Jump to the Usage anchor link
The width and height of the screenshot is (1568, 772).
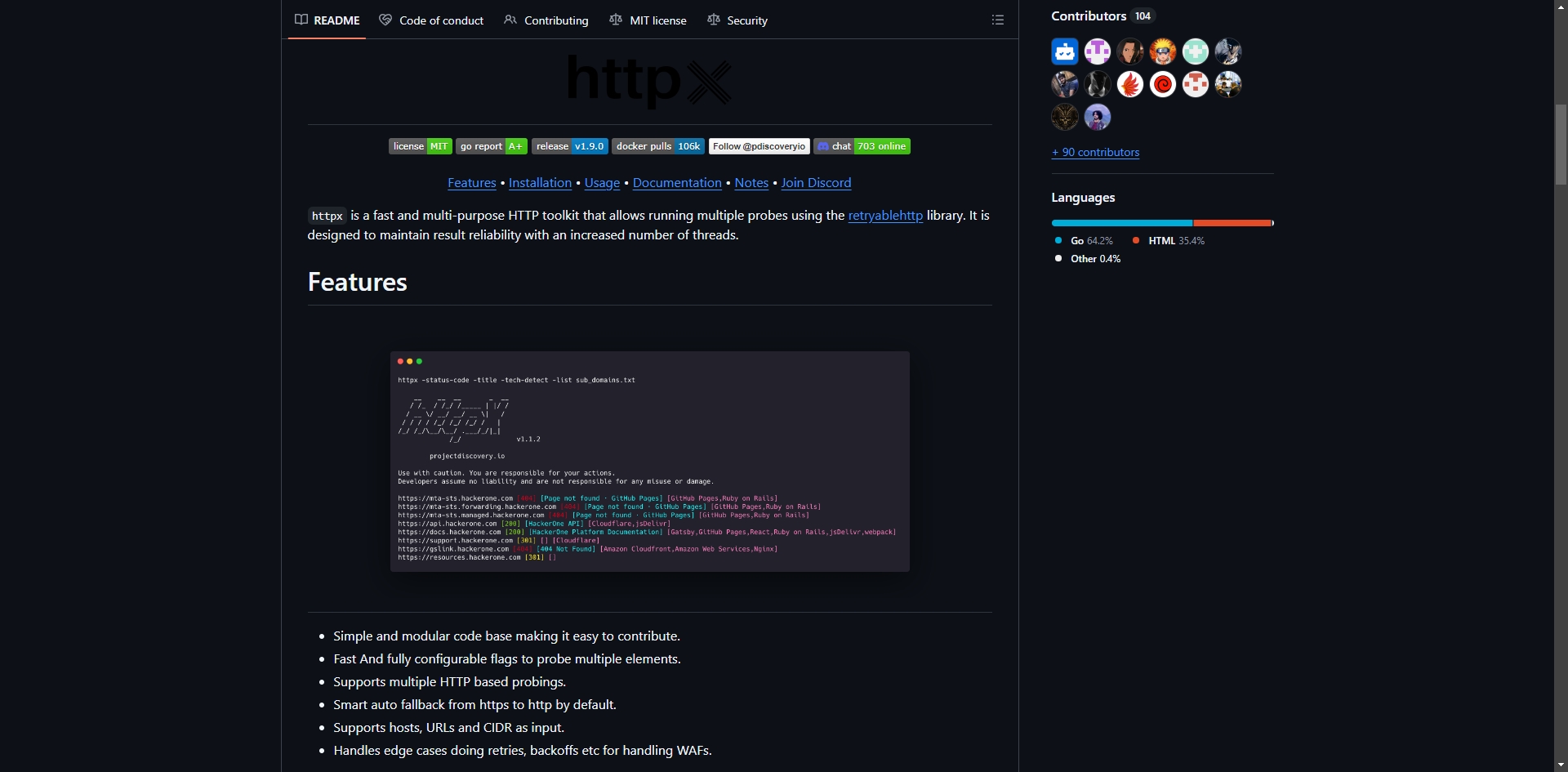coord(602,183)
